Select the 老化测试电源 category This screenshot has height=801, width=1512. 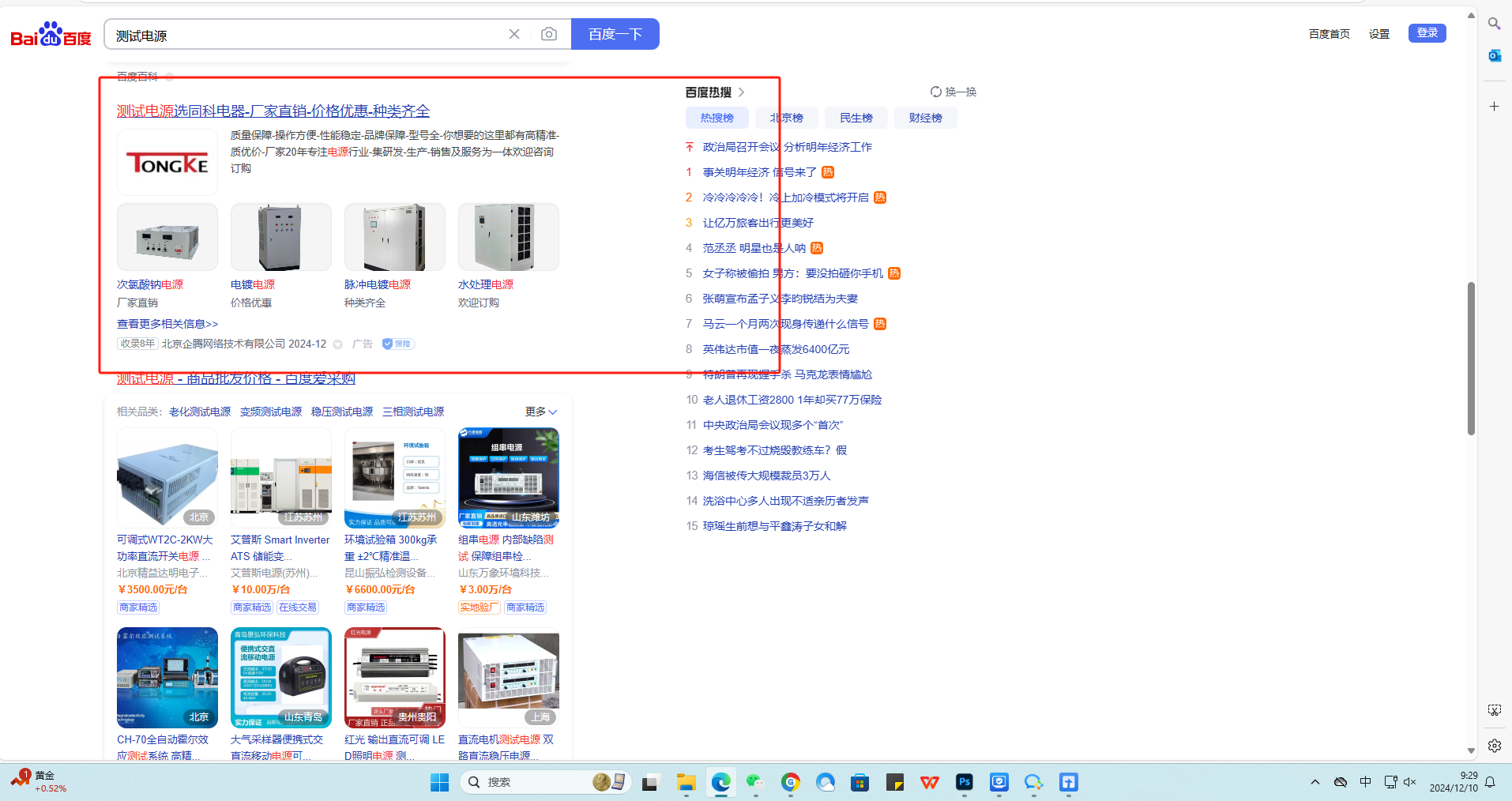click(x=200, y=412)
